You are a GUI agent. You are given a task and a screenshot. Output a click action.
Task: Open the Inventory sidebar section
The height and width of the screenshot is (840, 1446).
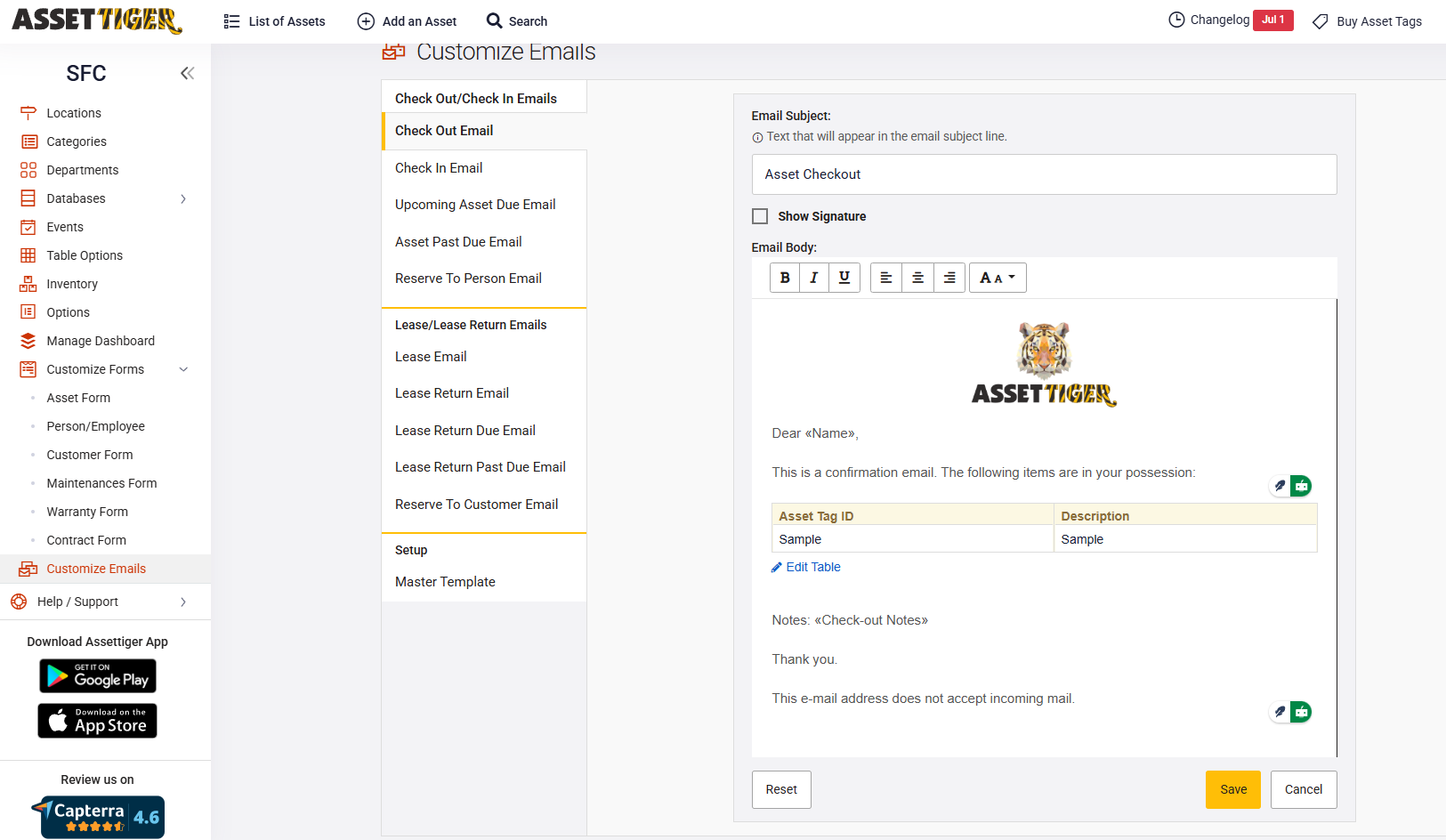tap(71, 283)
